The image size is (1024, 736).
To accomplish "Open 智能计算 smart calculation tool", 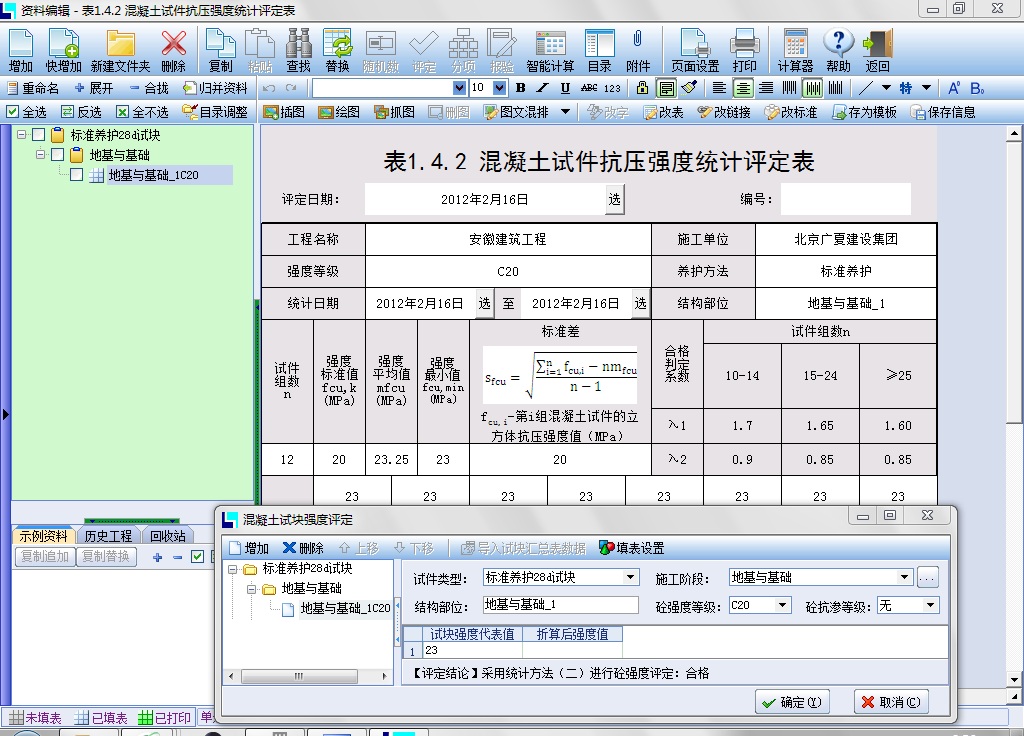I will (x=550, y=50).
